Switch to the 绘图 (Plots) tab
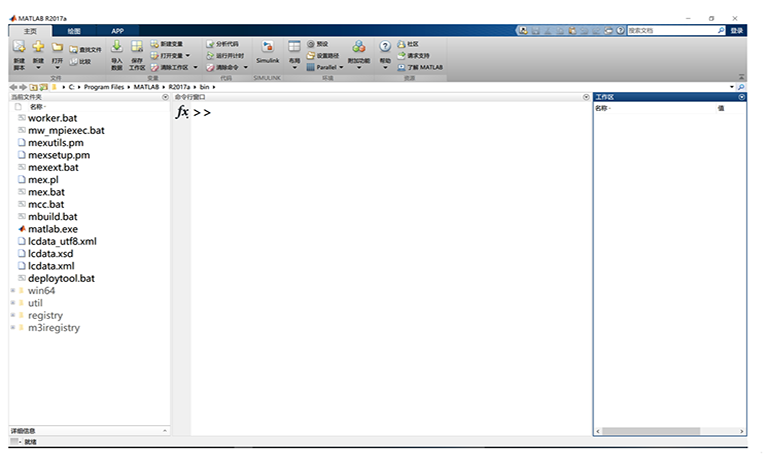The height and width of the screenshot is (460, 770). [74, 31]
